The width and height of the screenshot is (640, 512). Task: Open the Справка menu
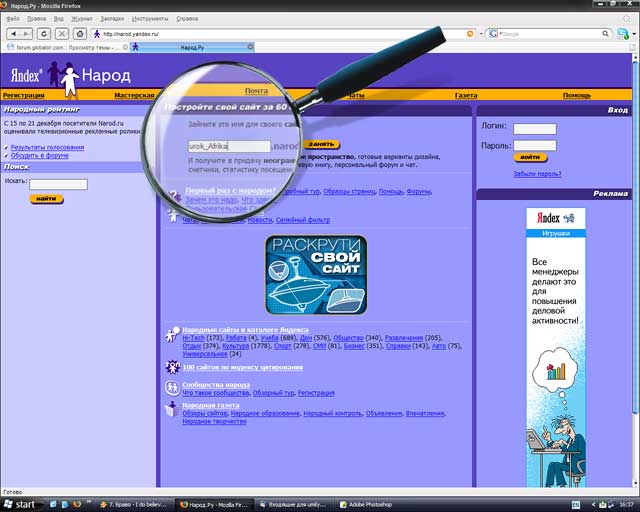(x=187, y=19)
